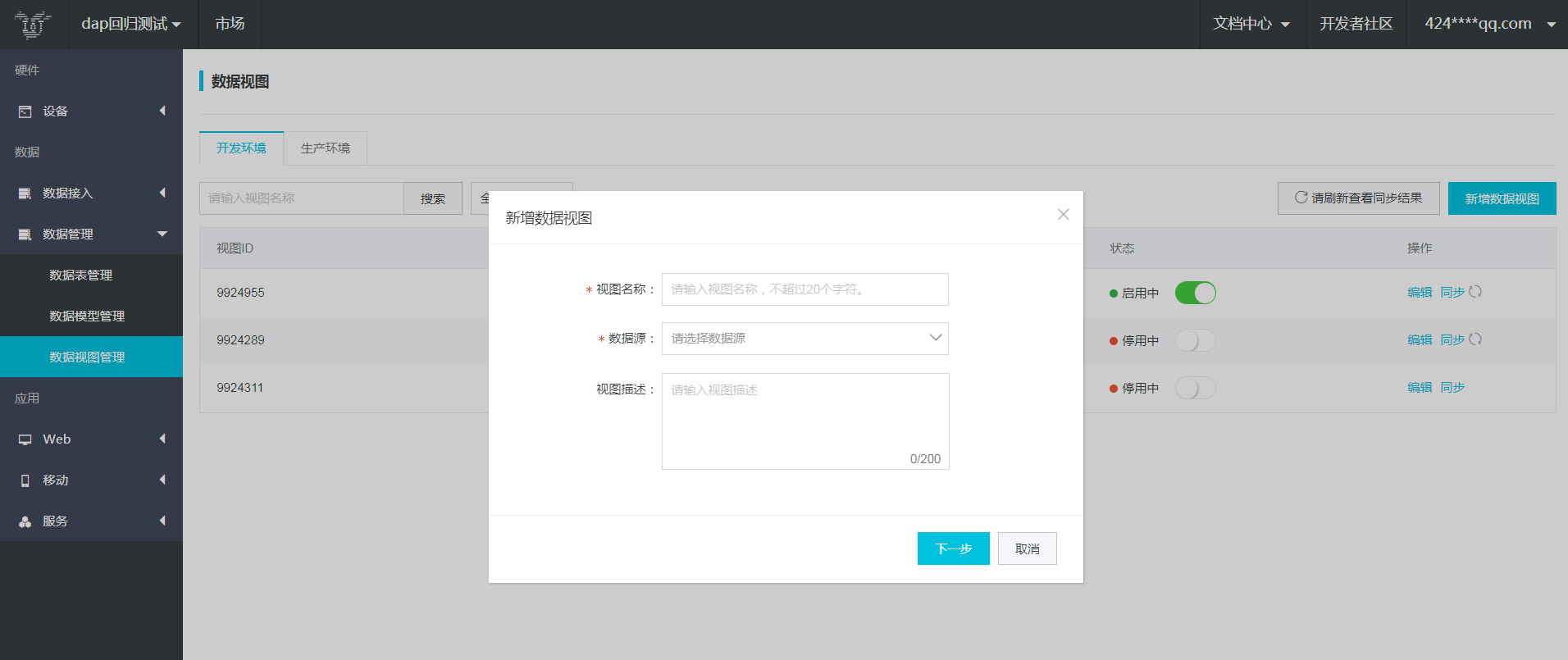Focus the 请输入视图名称 search field

click(x=302, y=198)
